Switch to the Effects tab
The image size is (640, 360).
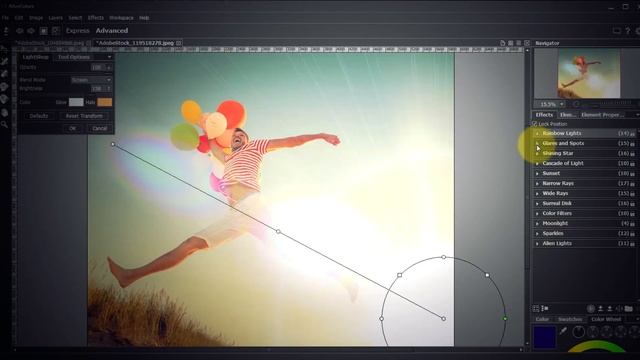coord(544,115)
